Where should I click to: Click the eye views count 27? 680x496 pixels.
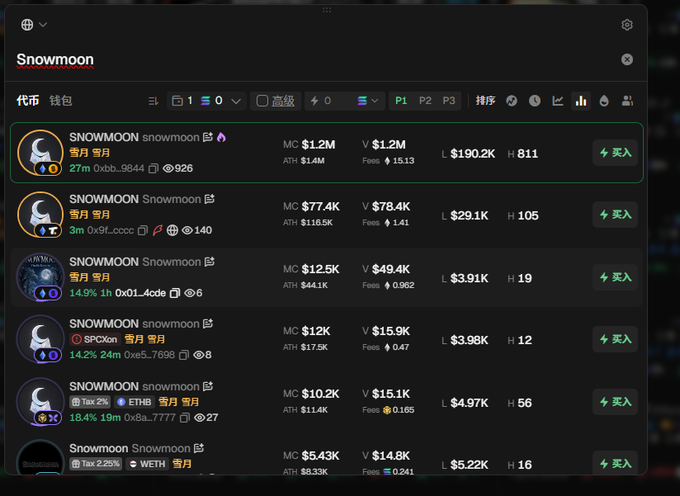[206, 418]
